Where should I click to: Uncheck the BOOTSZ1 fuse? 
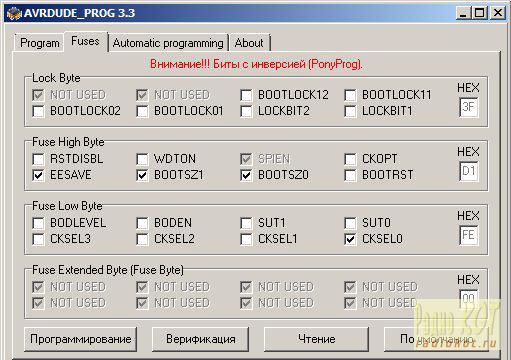(142, 175)
